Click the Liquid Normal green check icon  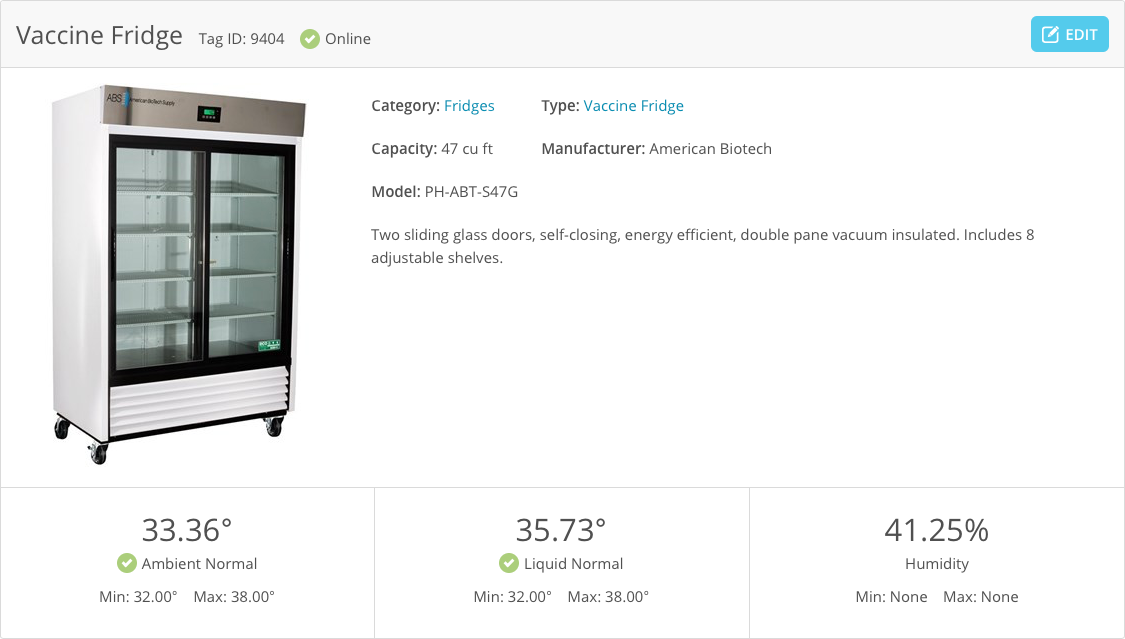click(509, 564)
